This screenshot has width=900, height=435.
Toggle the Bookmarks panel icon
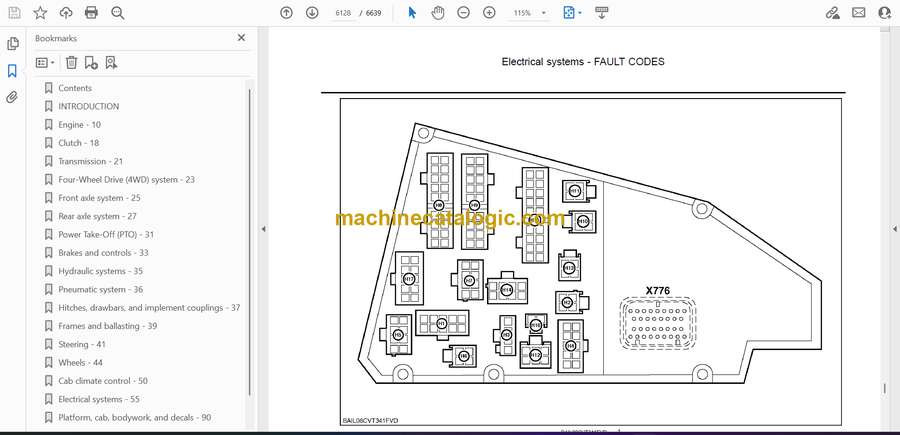pos(12,71)
